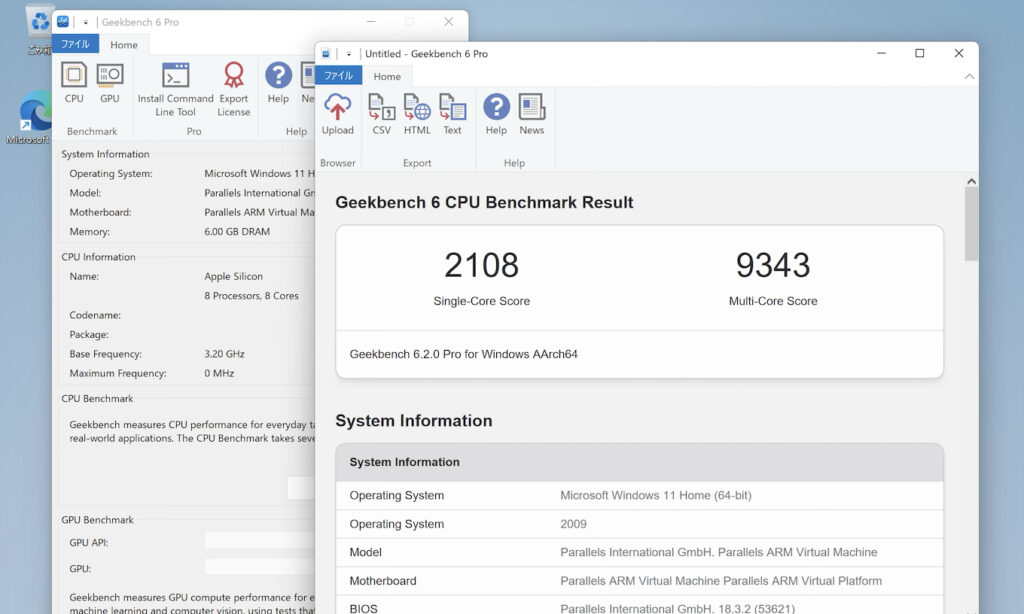Export the result as Text
This screenshot has height=614, width=1024.
(x=452, y=112)
